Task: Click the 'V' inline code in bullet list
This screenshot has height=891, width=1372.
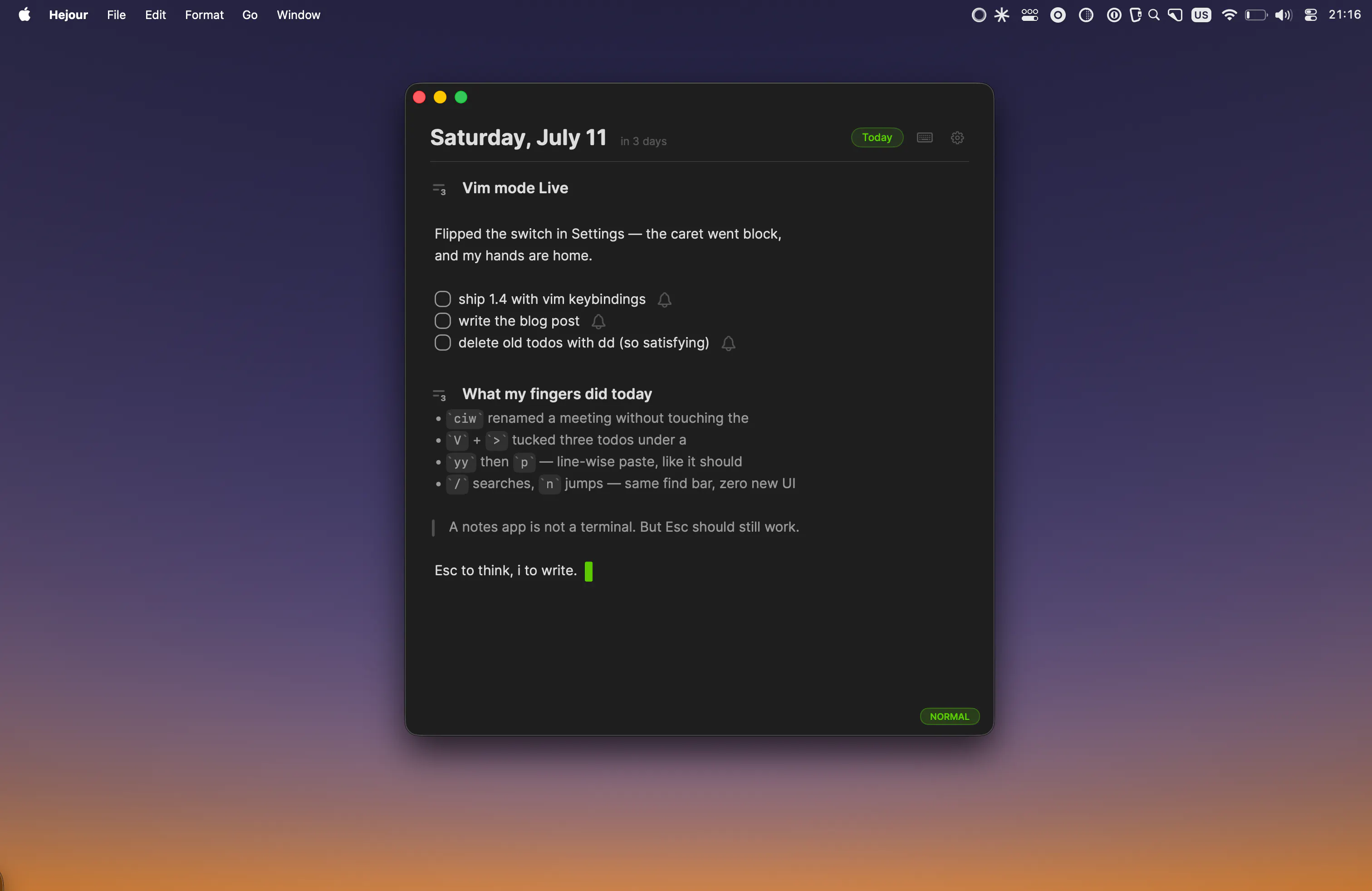Action: (457, 441)
